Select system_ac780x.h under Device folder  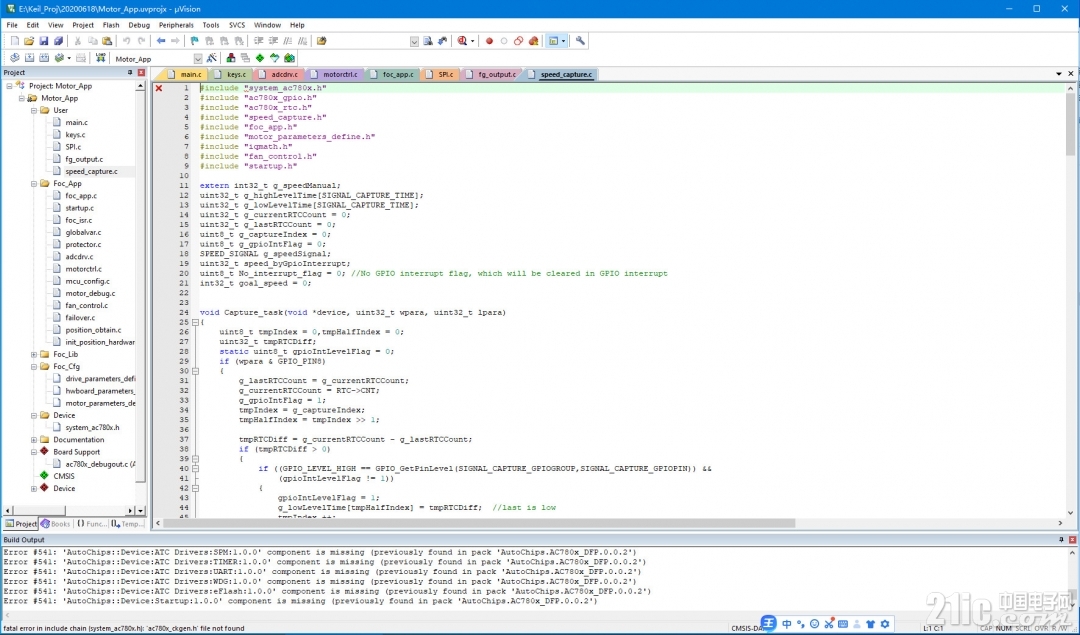(92, 428)
